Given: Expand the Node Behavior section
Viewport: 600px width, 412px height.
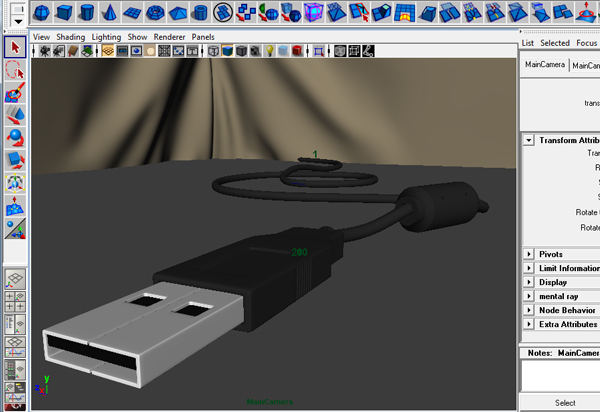Looking at the screenshot, I should (529, 310).
